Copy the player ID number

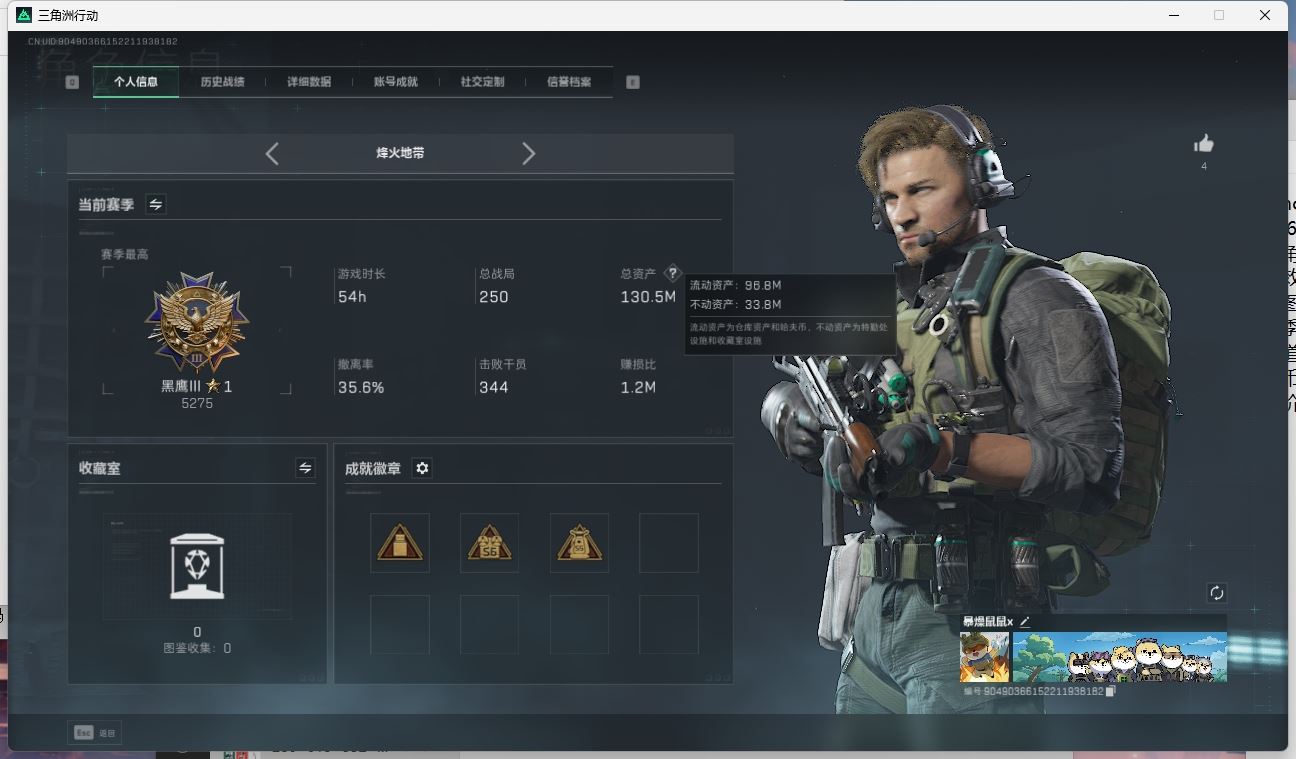pyautogui.click(x=1110, y=691)
